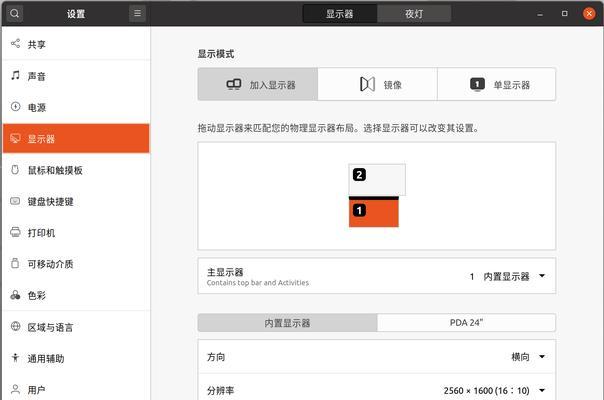The width and height of the screenshot is (604, 400).
Task: Click the share icon beside 共享
Action: click(15, 44)
